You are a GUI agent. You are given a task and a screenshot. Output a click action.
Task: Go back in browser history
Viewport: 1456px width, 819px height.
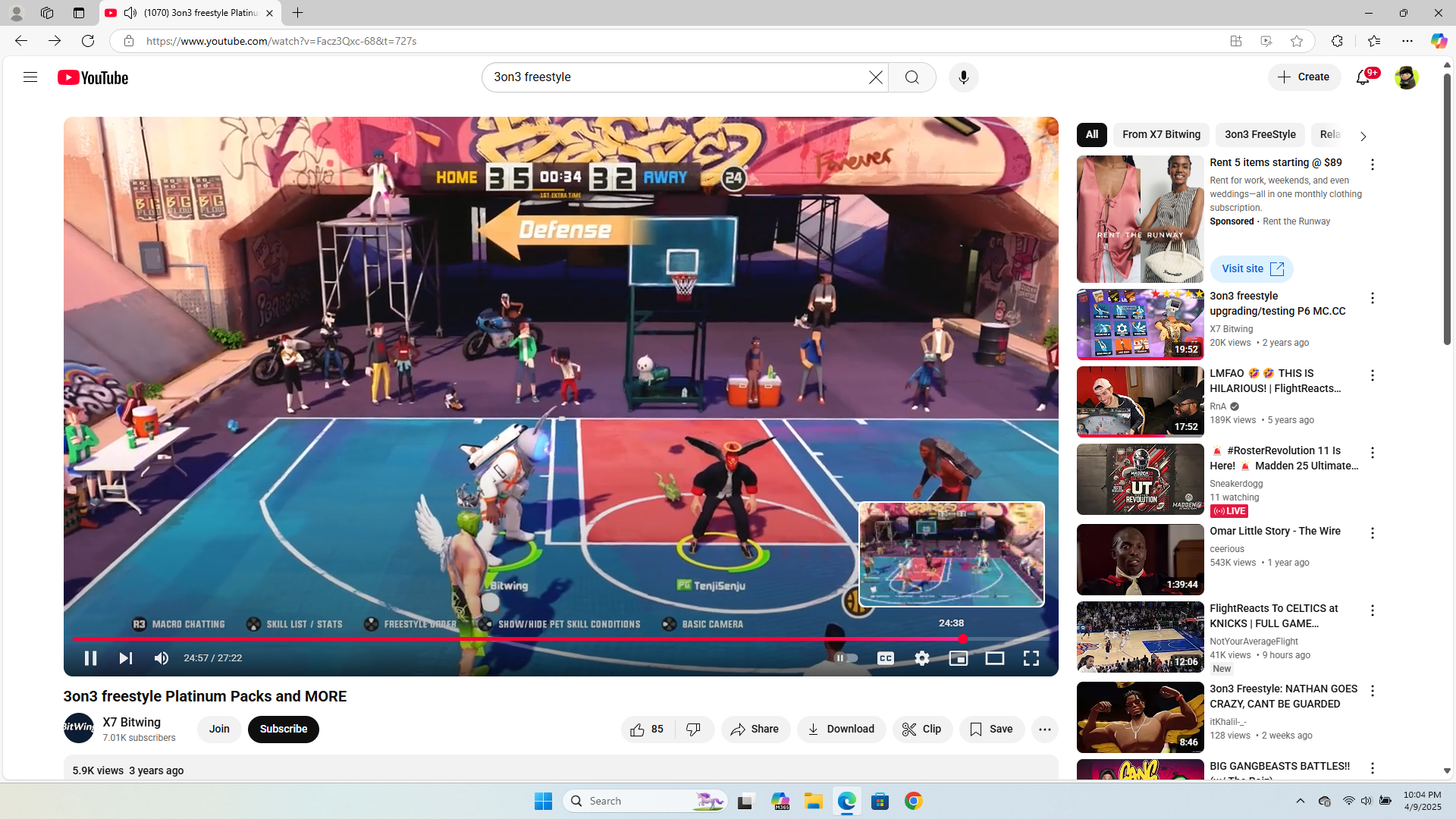21,41
